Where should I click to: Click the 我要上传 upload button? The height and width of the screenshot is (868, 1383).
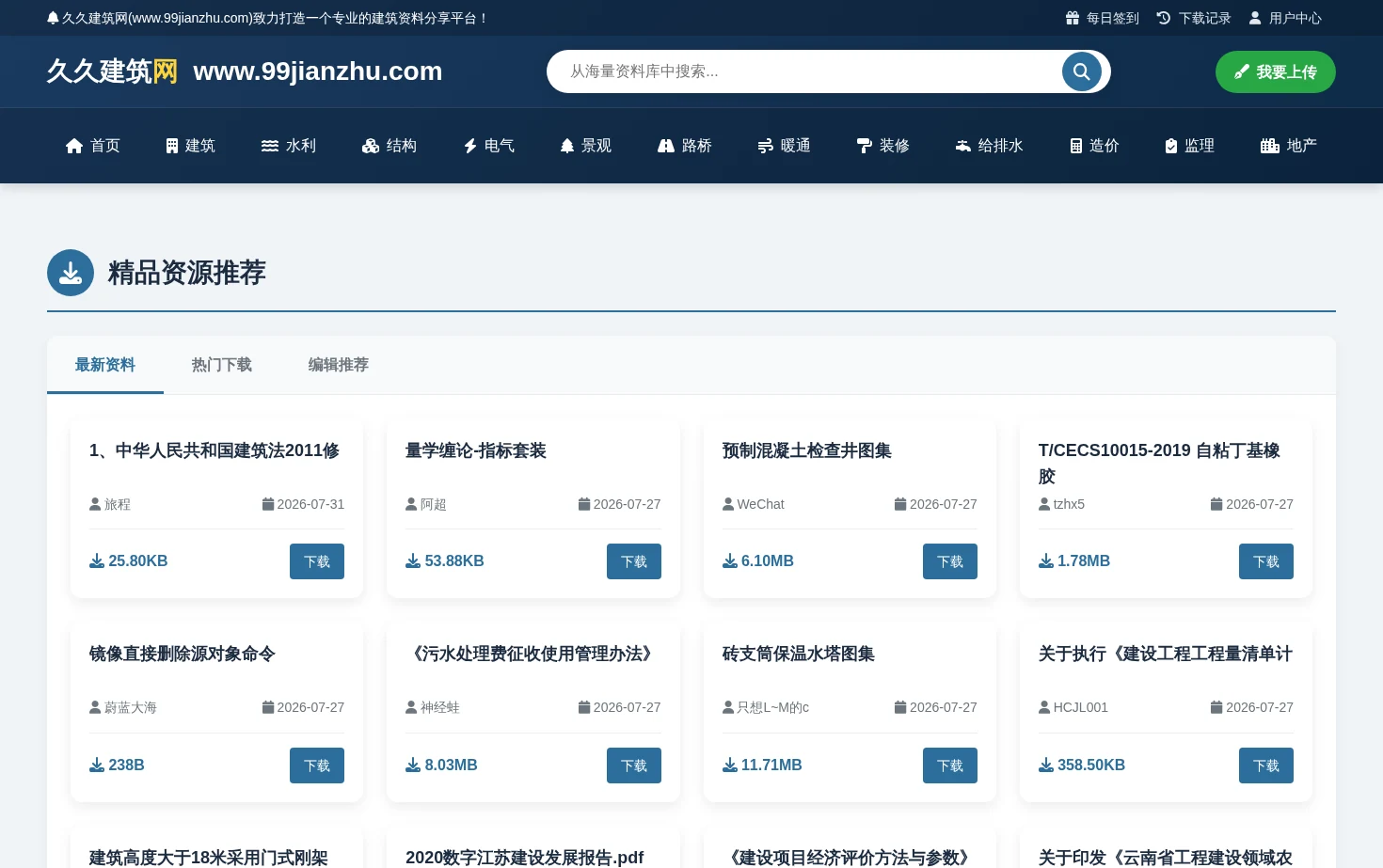[x=1276, y=72]
